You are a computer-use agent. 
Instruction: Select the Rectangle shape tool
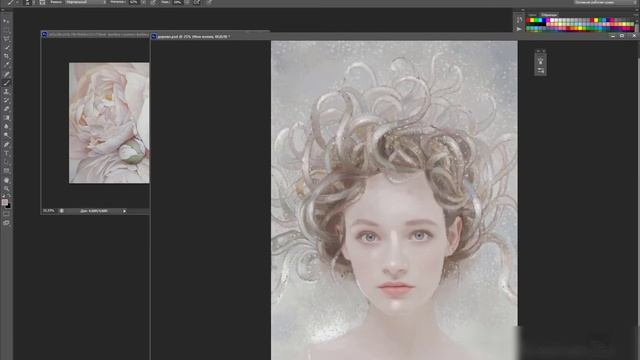6,171
